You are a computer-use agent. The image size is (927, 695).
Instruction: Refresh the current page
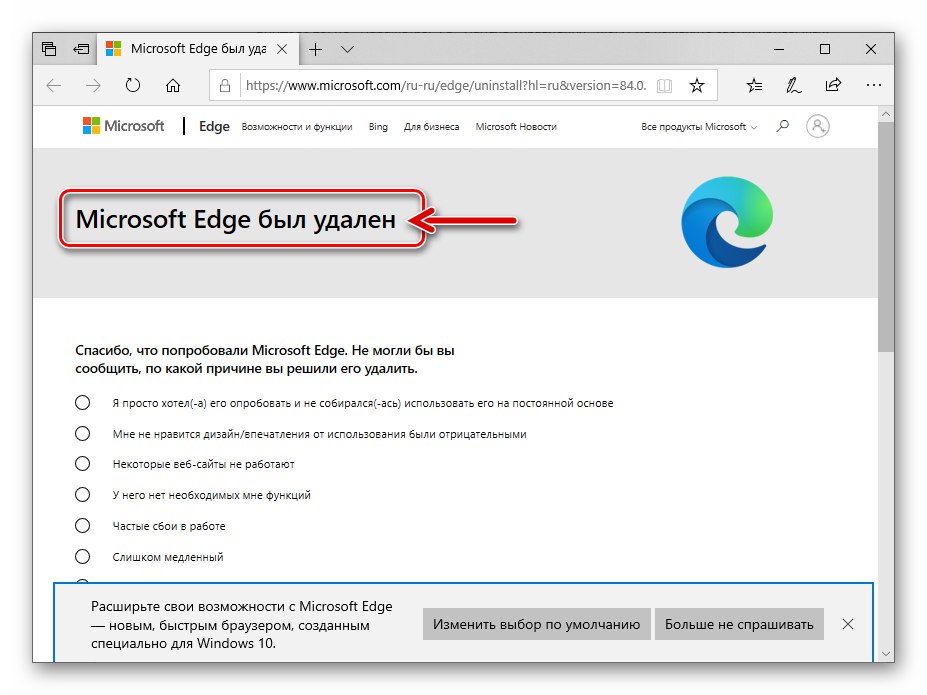pos(133,86)
